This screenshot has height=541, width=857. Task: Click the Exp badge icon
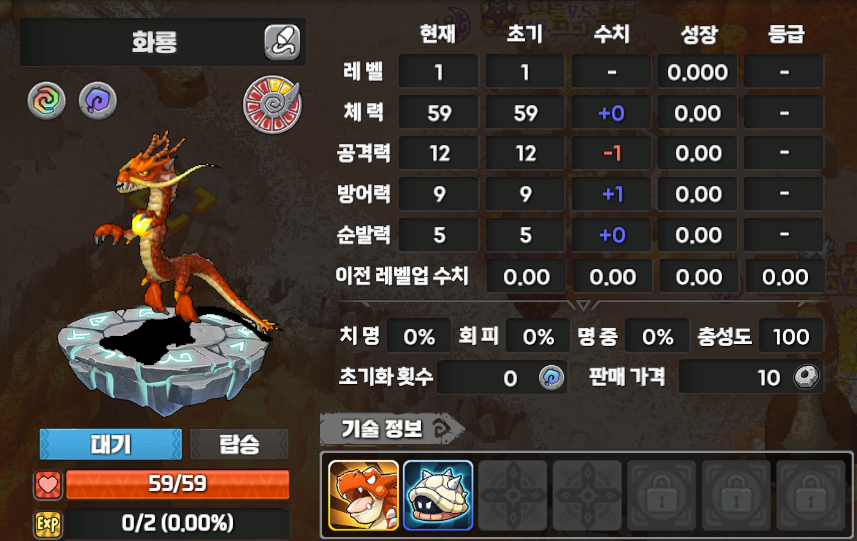pyautogui.click(x=48, y=525)
